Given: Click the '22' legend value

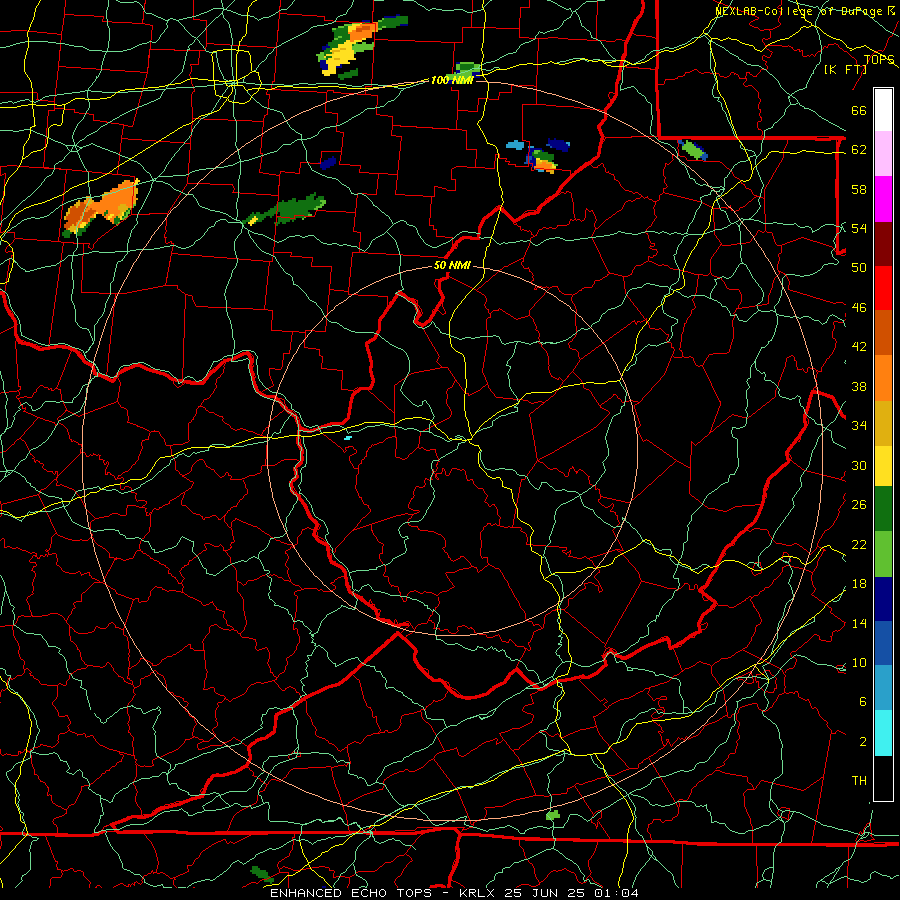Looking at the screenshot, I should pyautogui.click(x=859, y=544).
